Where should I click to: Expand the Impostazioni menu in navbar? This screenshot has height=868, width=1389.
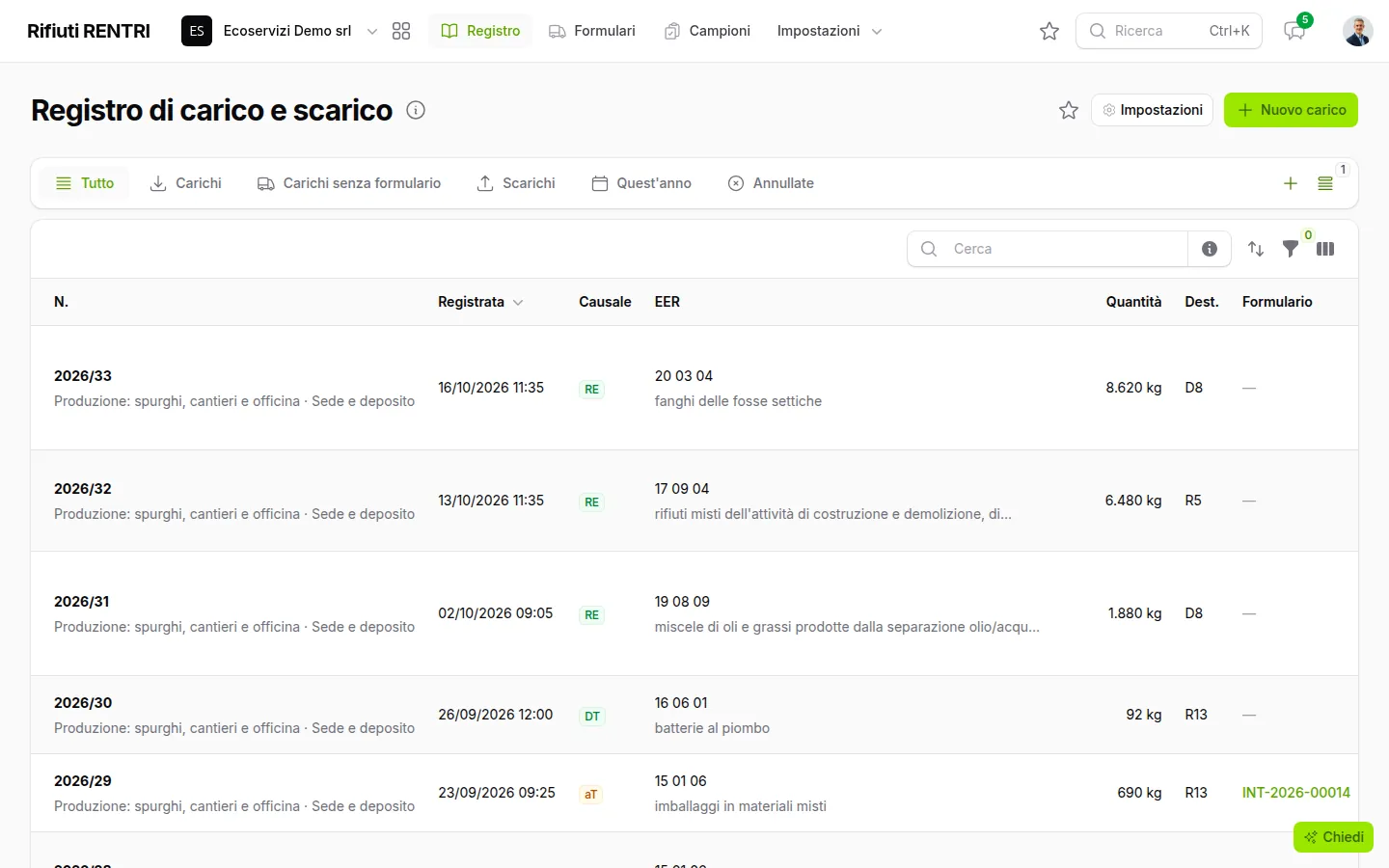tap(830, 31)
